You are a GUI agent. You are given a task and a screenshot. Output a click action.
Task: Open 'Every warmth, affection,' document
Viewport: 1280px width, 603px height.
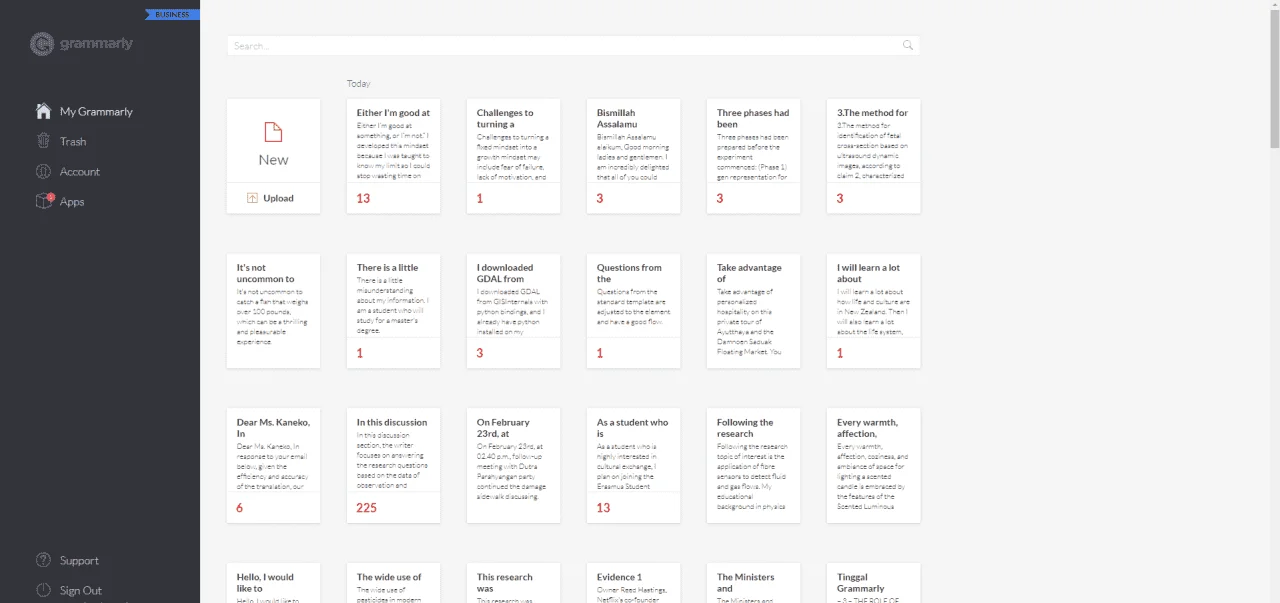tap(873, 465)
